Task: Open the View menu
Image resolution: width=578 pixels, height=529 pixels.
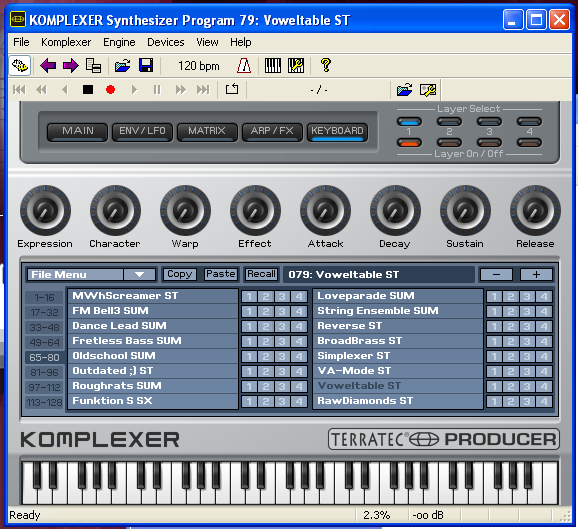Action: coord(207,42)
